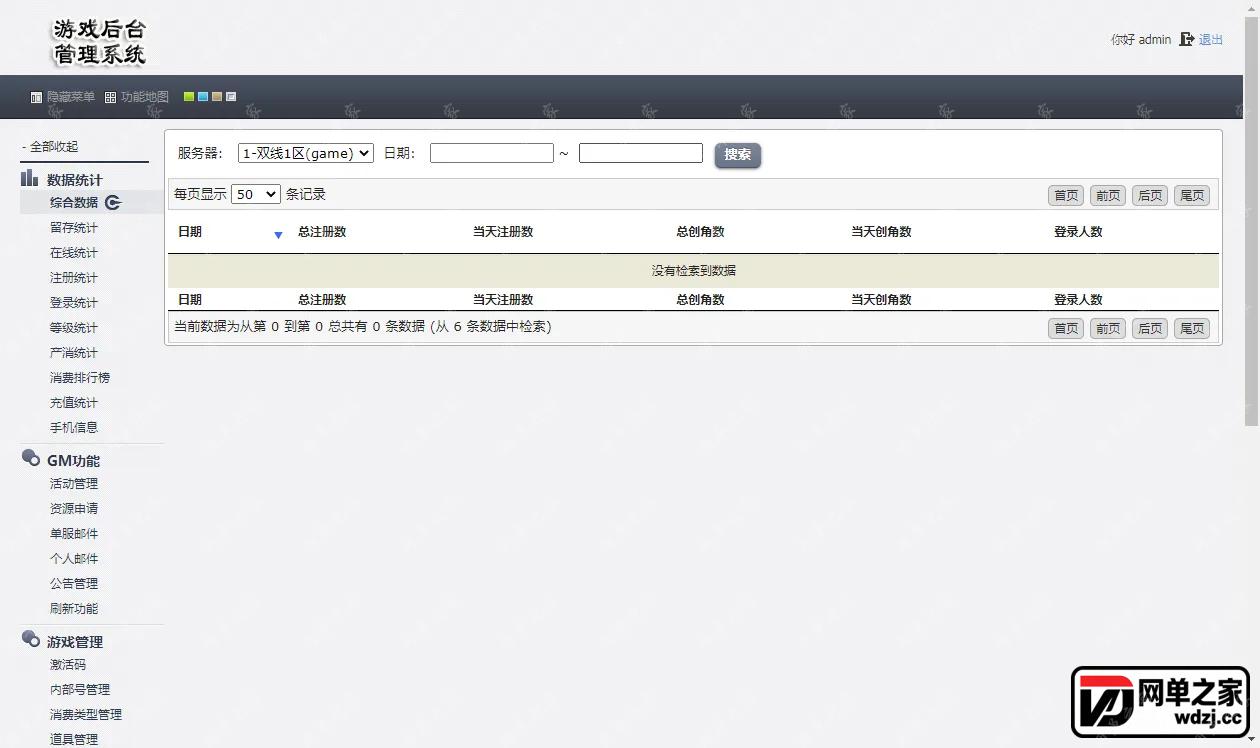Open 消费排行榜 menu item
The width and height of the screenshot is (1260, 748).
(80, 378)
